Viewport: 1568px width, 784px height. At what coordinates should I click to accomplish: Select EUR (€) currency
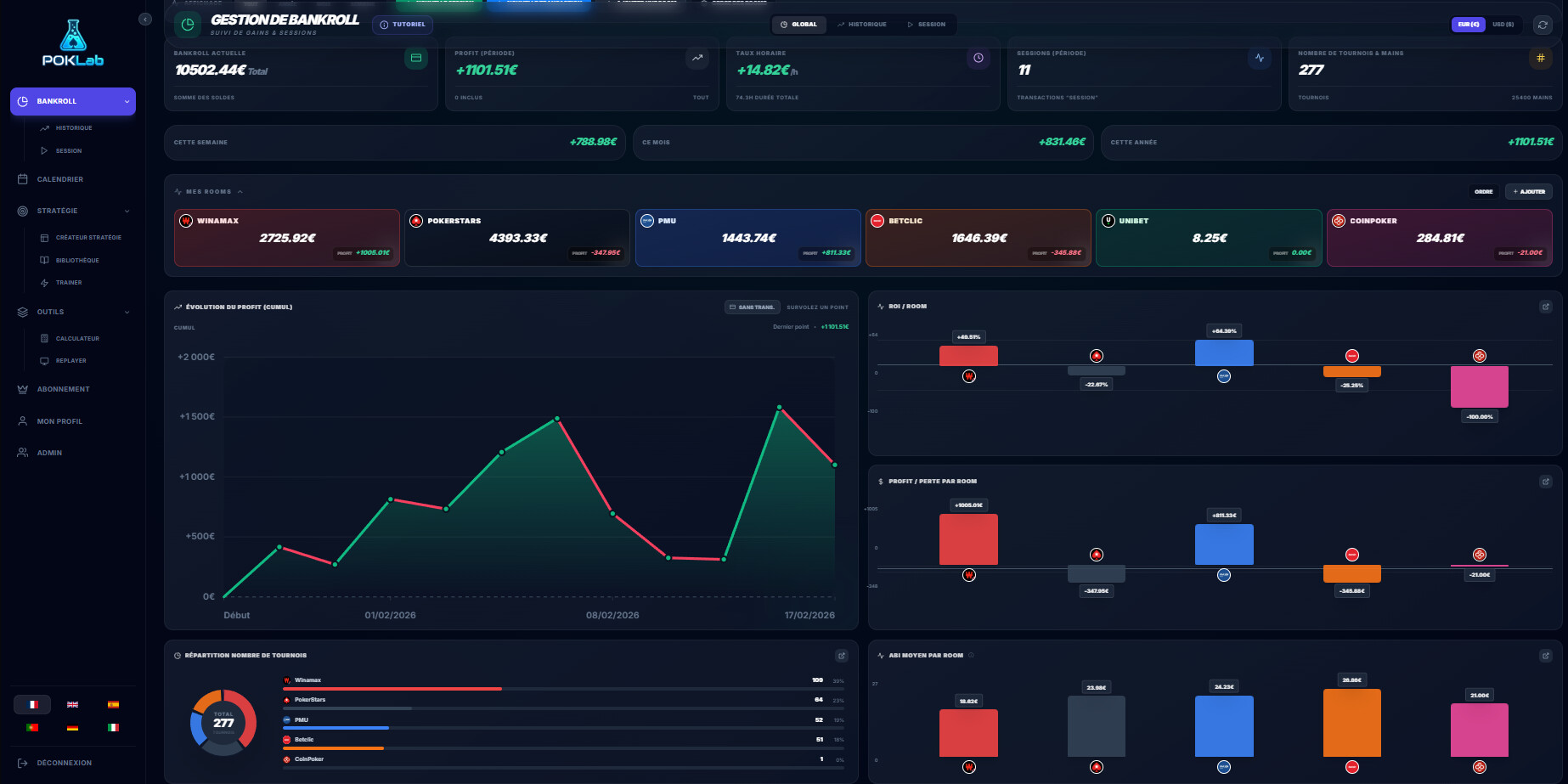1469,25
